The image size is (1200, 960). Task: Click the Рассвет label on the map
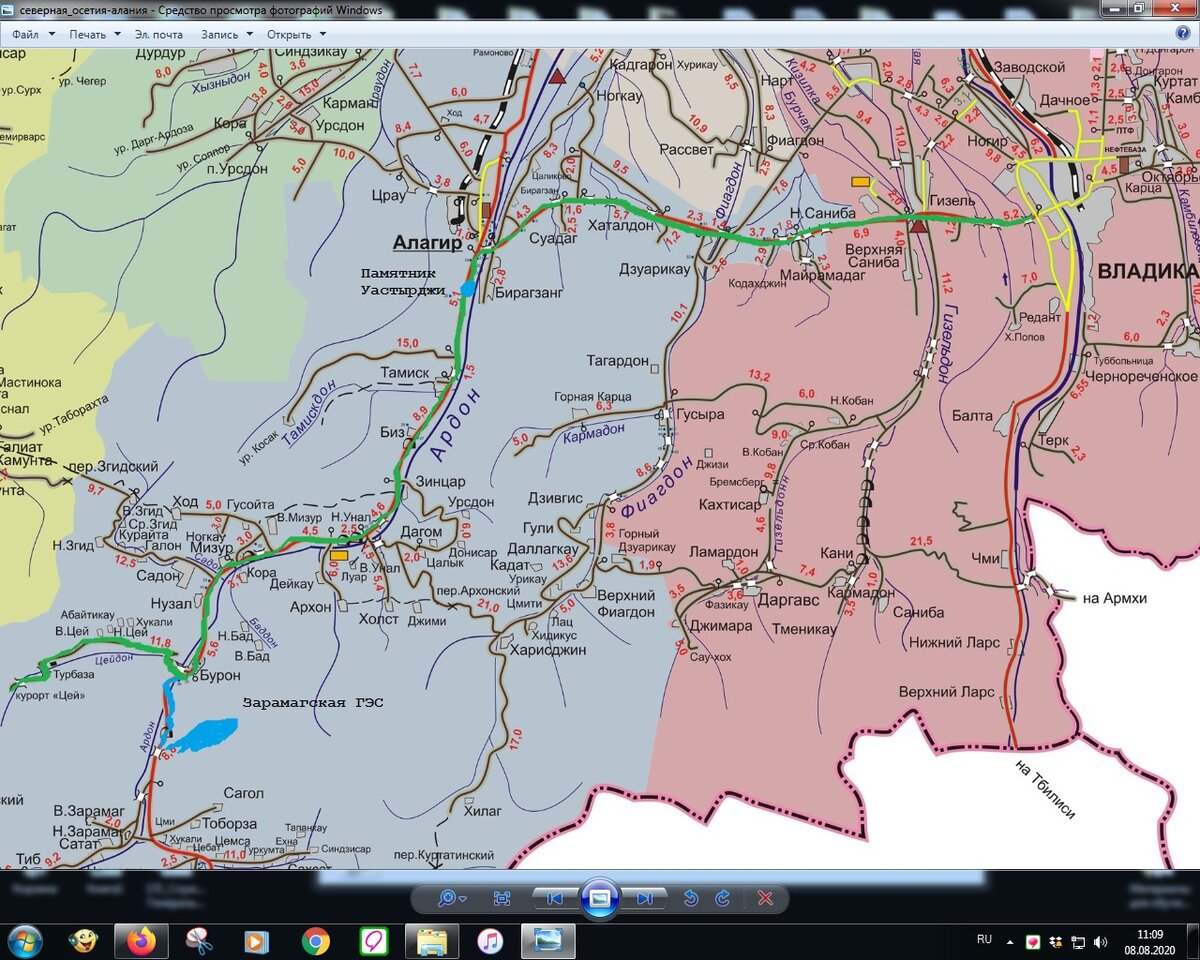click(687, 150)
